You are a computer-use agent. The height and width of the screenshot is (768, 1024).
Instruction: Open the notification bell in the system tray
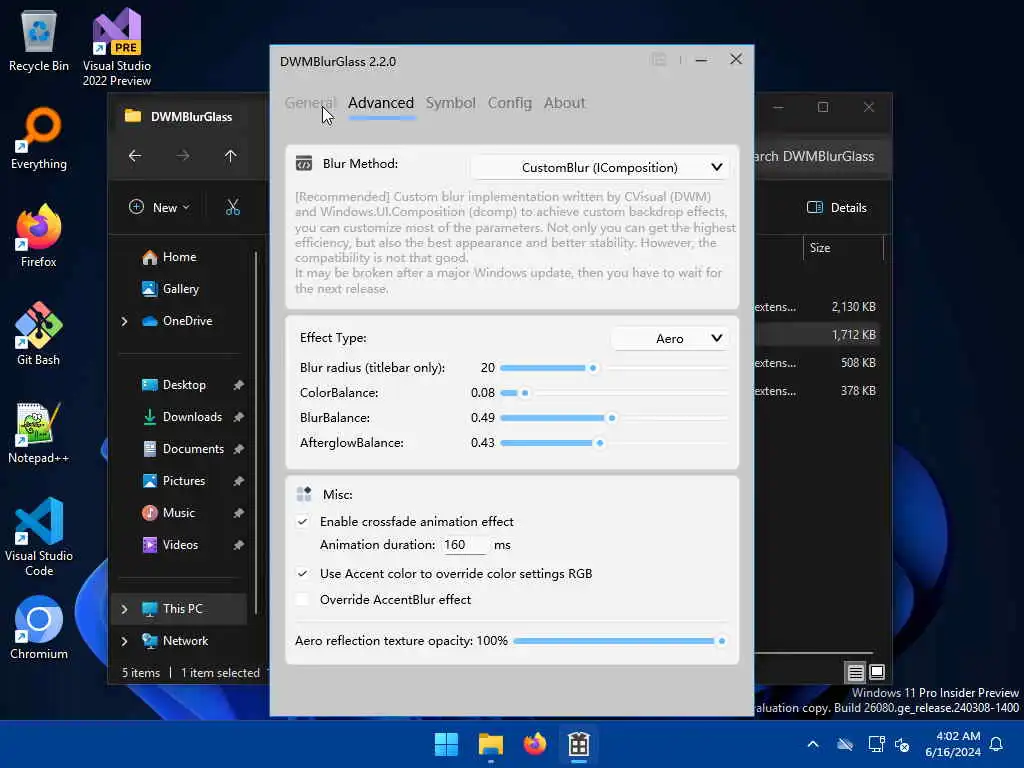pos(997,744)
